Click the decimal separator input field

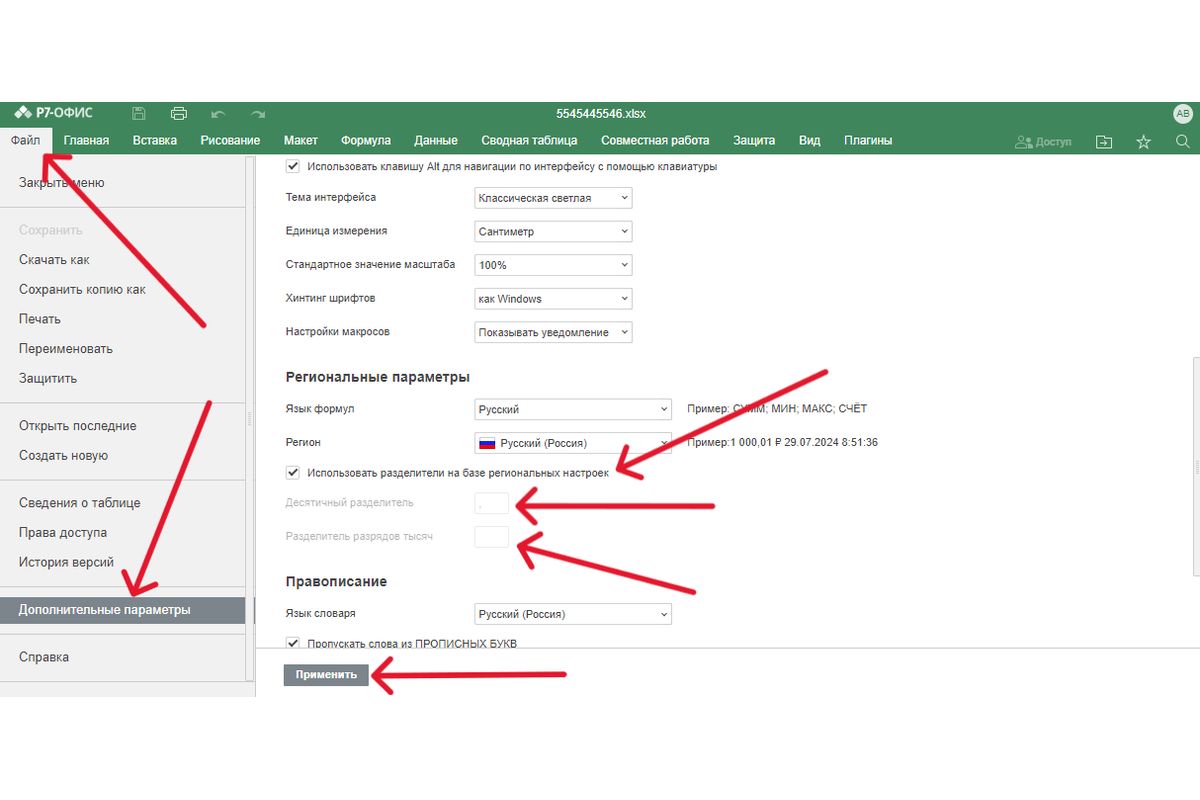492,503
